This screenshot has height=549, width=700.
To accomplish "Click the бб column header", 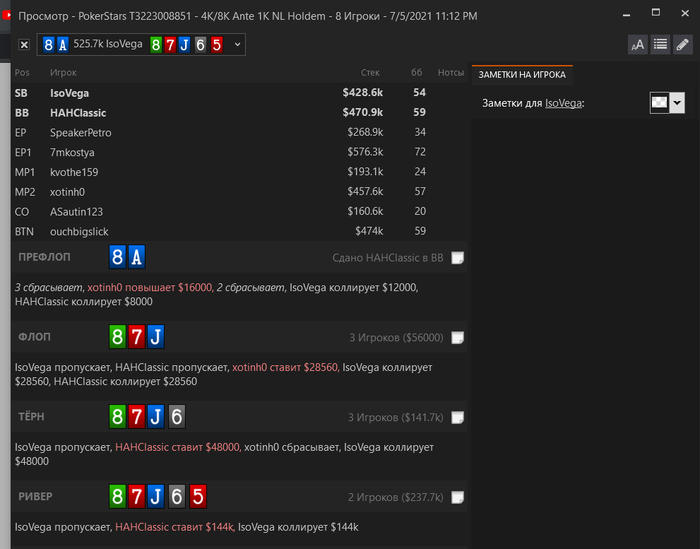I will pos(417,72).
